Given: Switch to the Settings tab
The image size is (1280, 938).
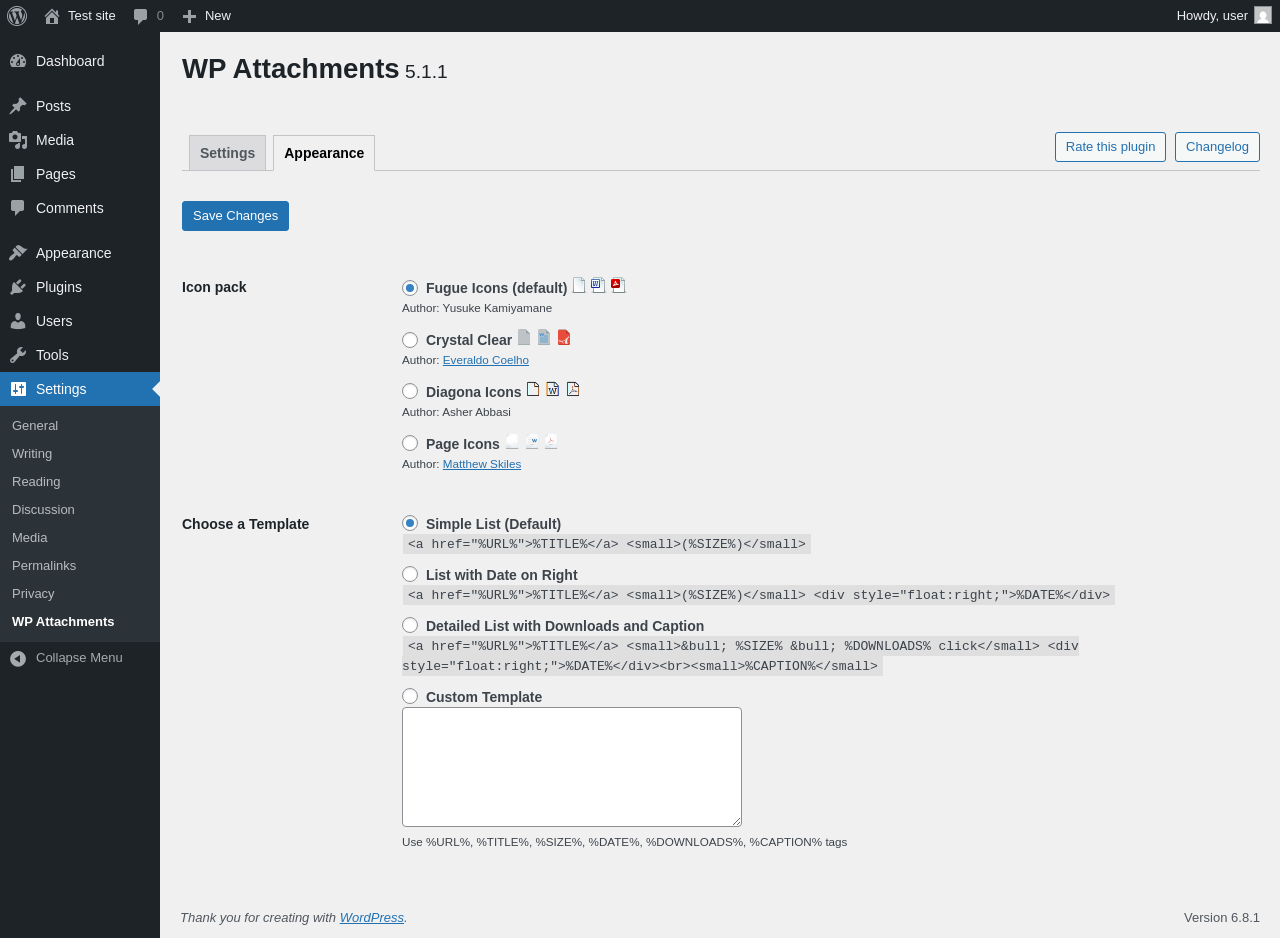Looking at the screenshot, I should click(227, 153).
